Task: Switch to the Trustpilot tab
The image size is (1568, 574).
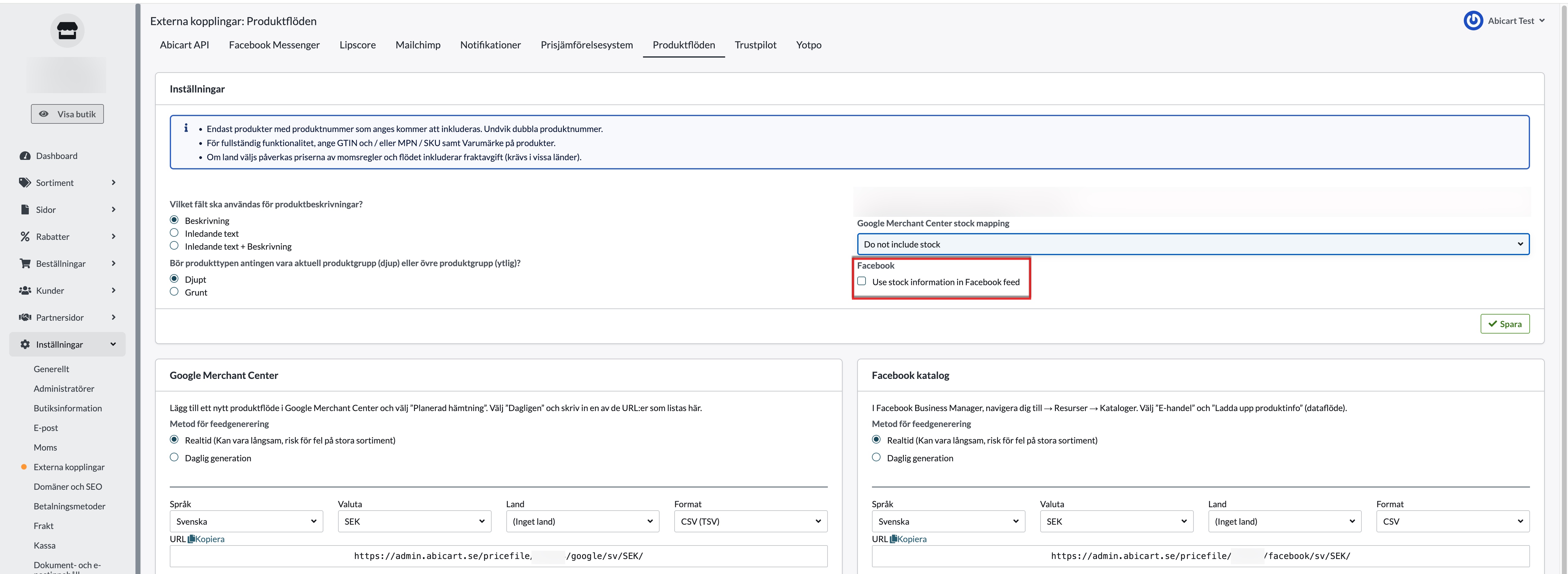Action: [x=755, y=45]
